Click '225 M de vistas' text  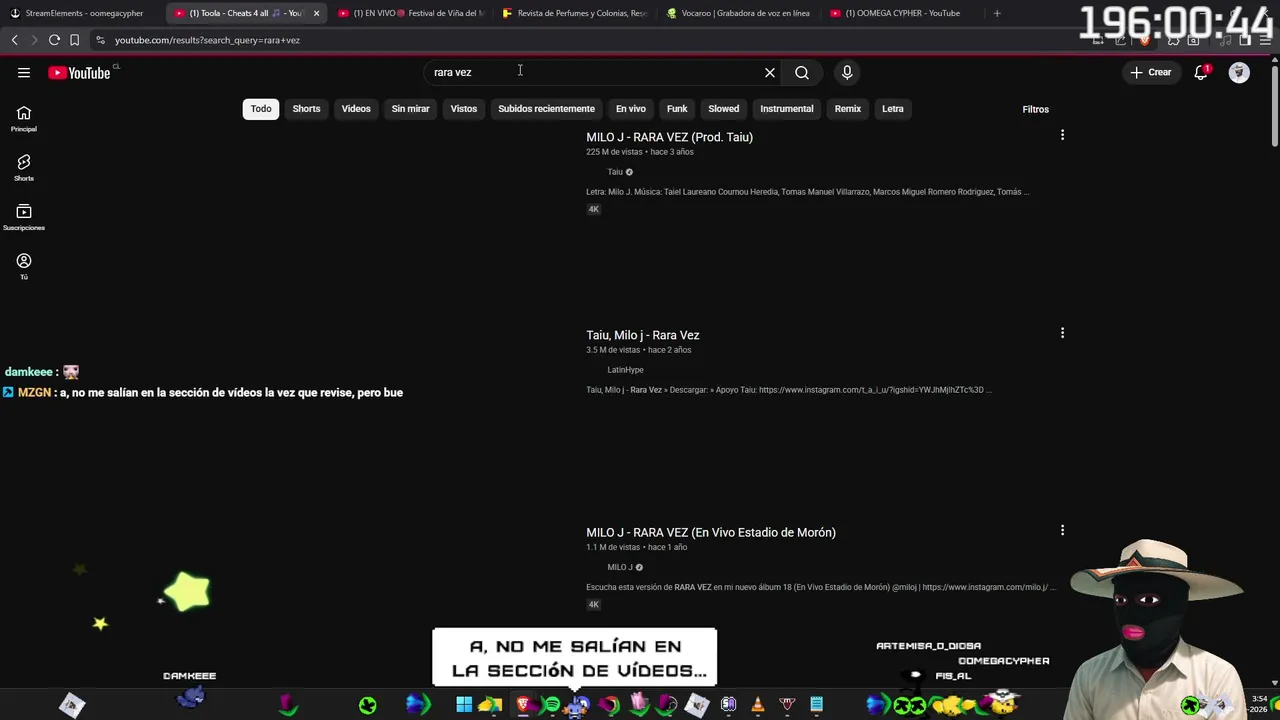point(614,152)
